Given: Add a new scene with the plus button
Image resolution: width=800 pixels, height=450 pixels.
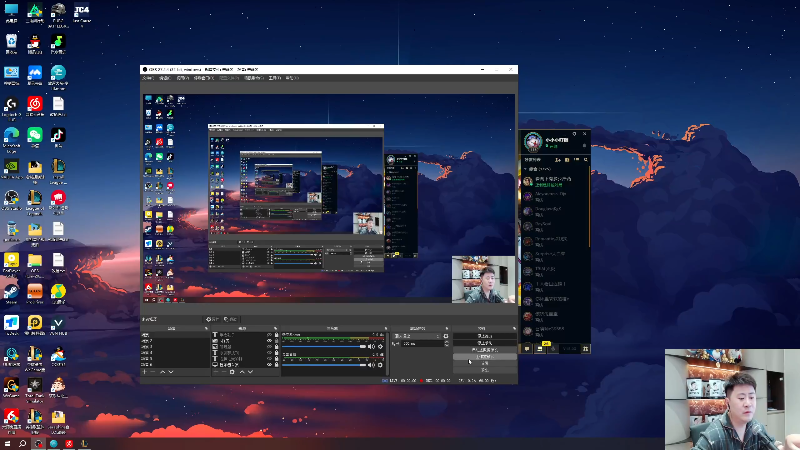Looking at the screenshot, I should (x=146, y=371).
